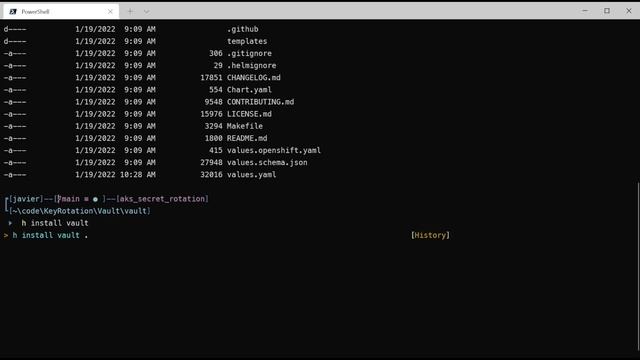Select the PowerShell tab
The image size is (640, 360).
tap(61, 11)
